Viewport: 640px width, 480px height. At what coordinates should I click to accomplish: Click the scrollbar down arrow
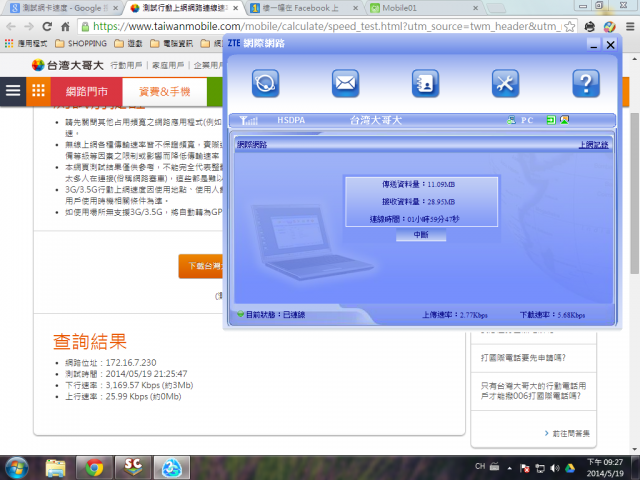pyautogui.click(x=635, y=449)
